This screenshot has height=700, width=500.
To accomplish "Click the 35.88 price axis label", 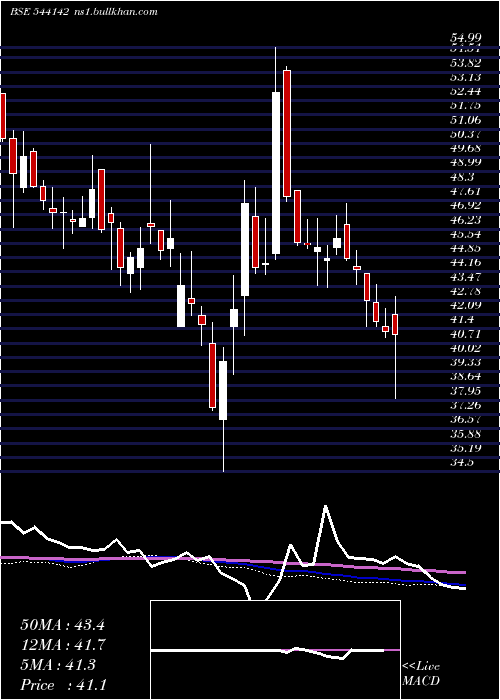I will 465,434.
